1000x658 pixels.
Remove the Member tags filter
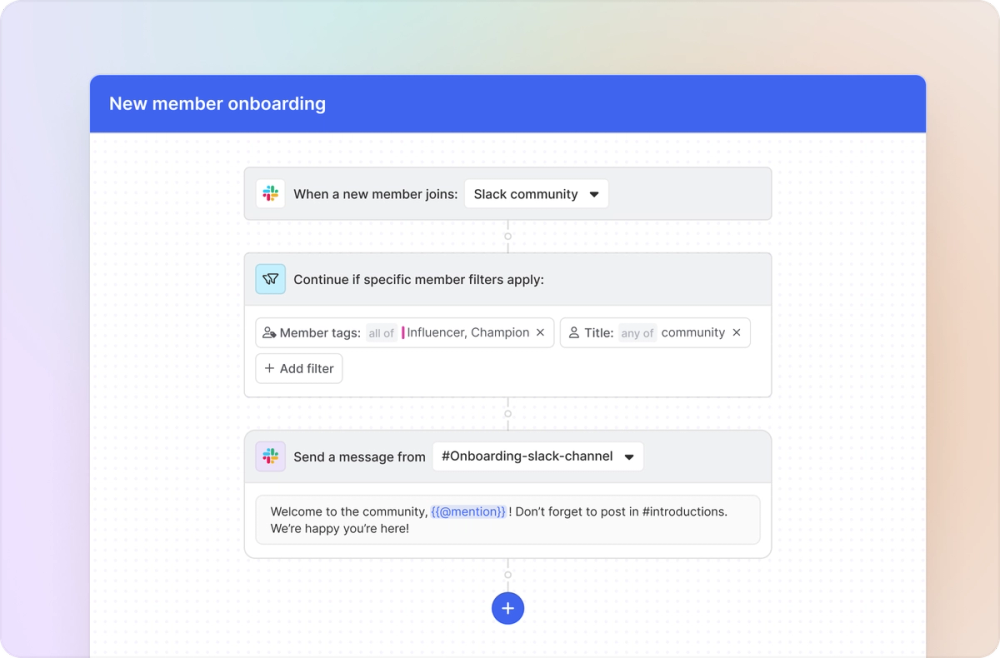point(540,333)
